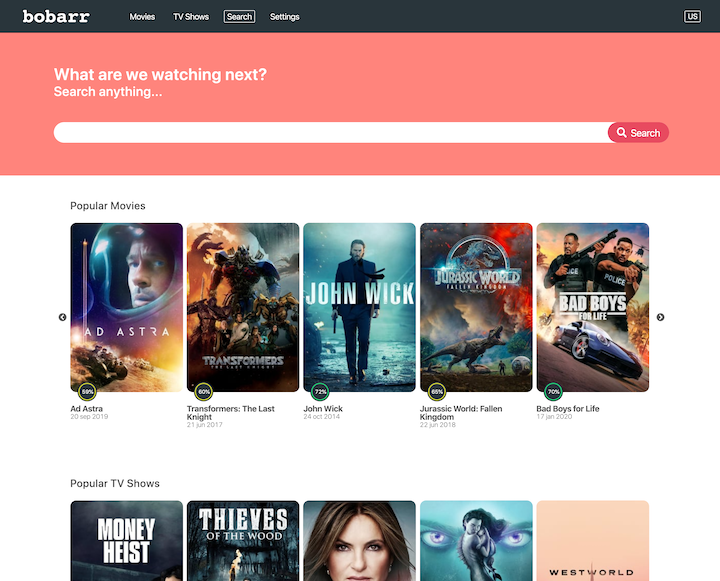The height and width of the screenshot is (581, 720).
Task: Open the Bad Boys for Life poster
Action: [x=593, y=307]
